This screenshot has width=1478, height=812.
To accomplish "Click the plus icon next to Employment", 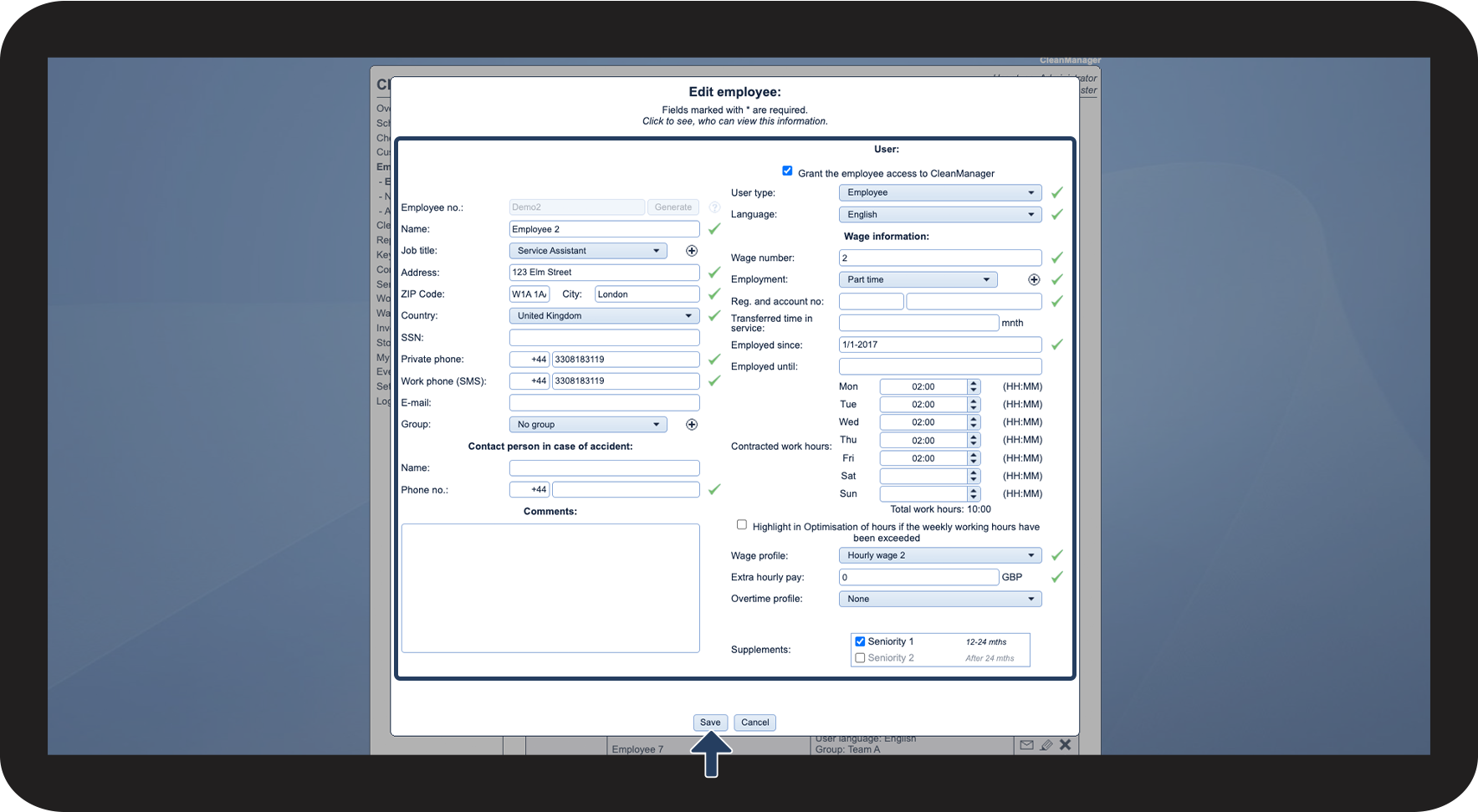I will [1034, 280].
